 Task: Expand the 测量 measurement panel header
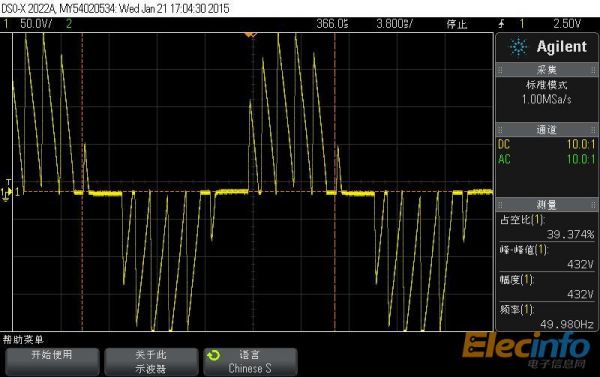click(x=546, y=205)
